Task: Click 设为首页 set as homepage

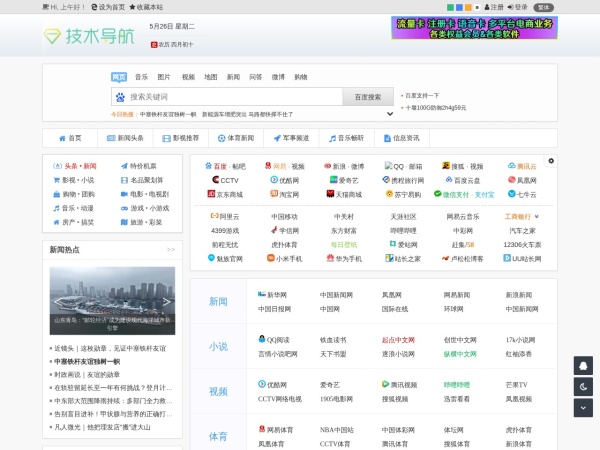Action: click(x=108, y=7)
